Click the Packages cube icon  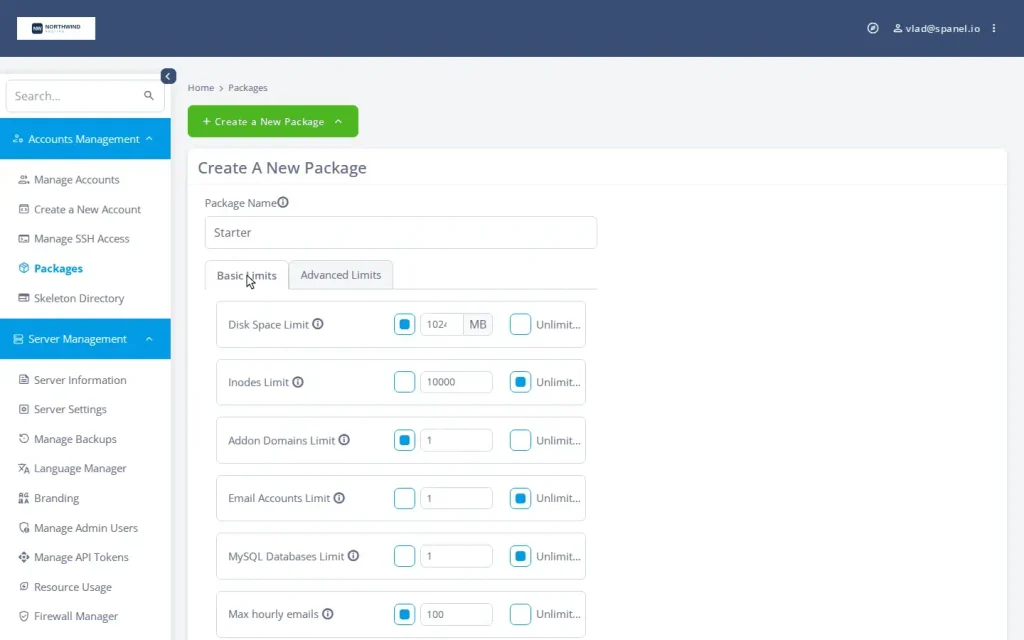(24, 268)
